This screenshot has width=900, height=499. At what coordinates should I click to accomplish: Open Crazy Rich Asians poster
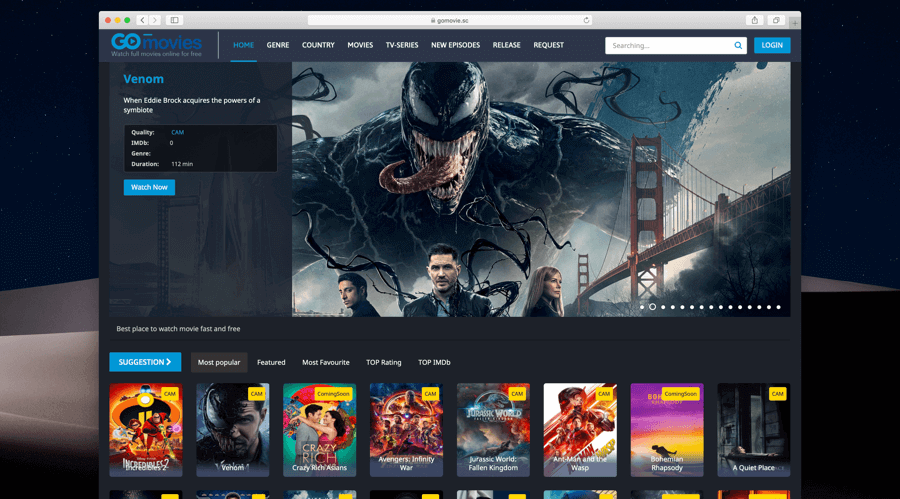pyautogui.click(x=319, y=430)
